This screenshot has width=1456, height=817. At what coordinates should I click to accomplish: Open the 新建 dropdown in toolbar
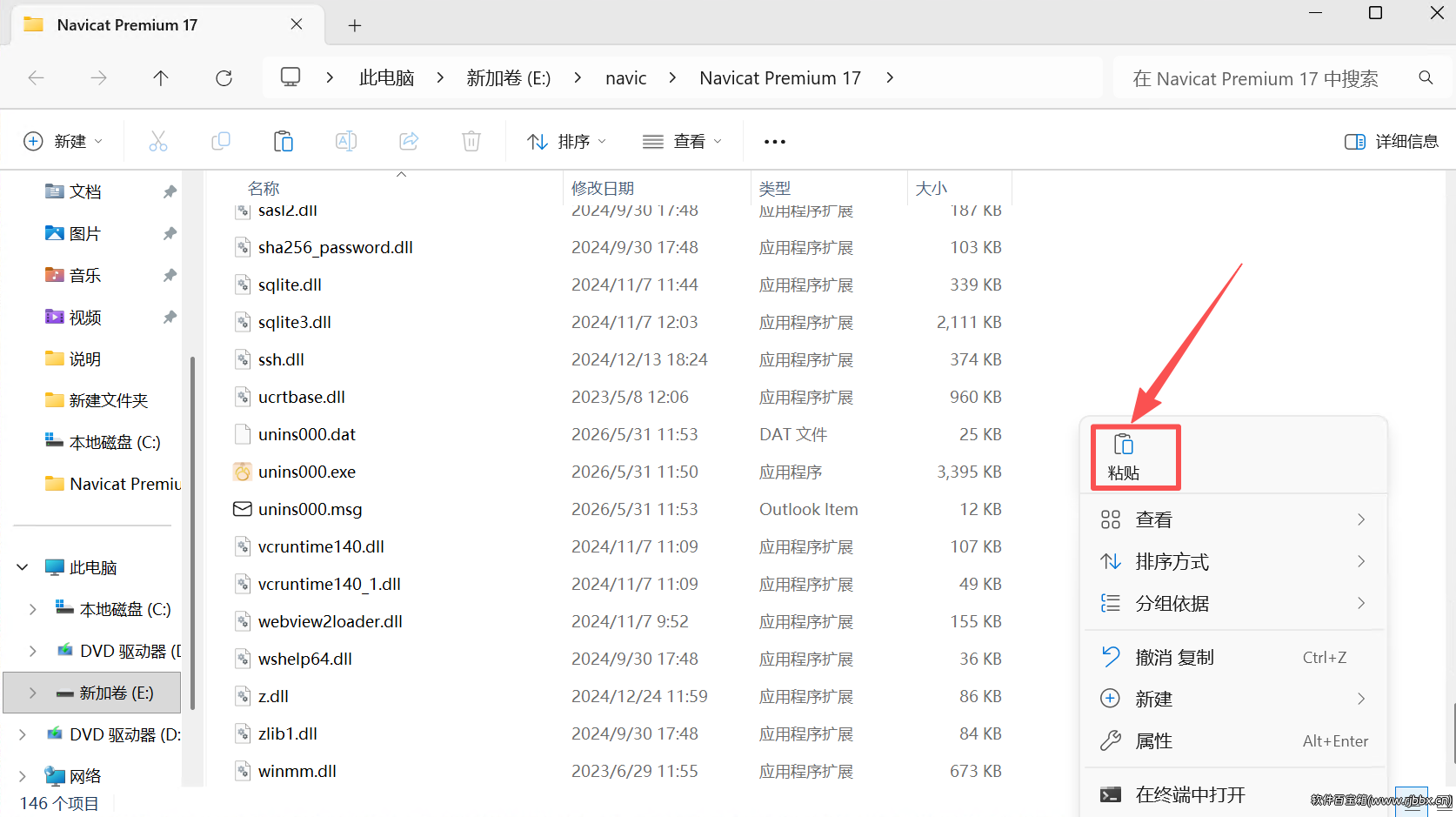click(63, 141)
